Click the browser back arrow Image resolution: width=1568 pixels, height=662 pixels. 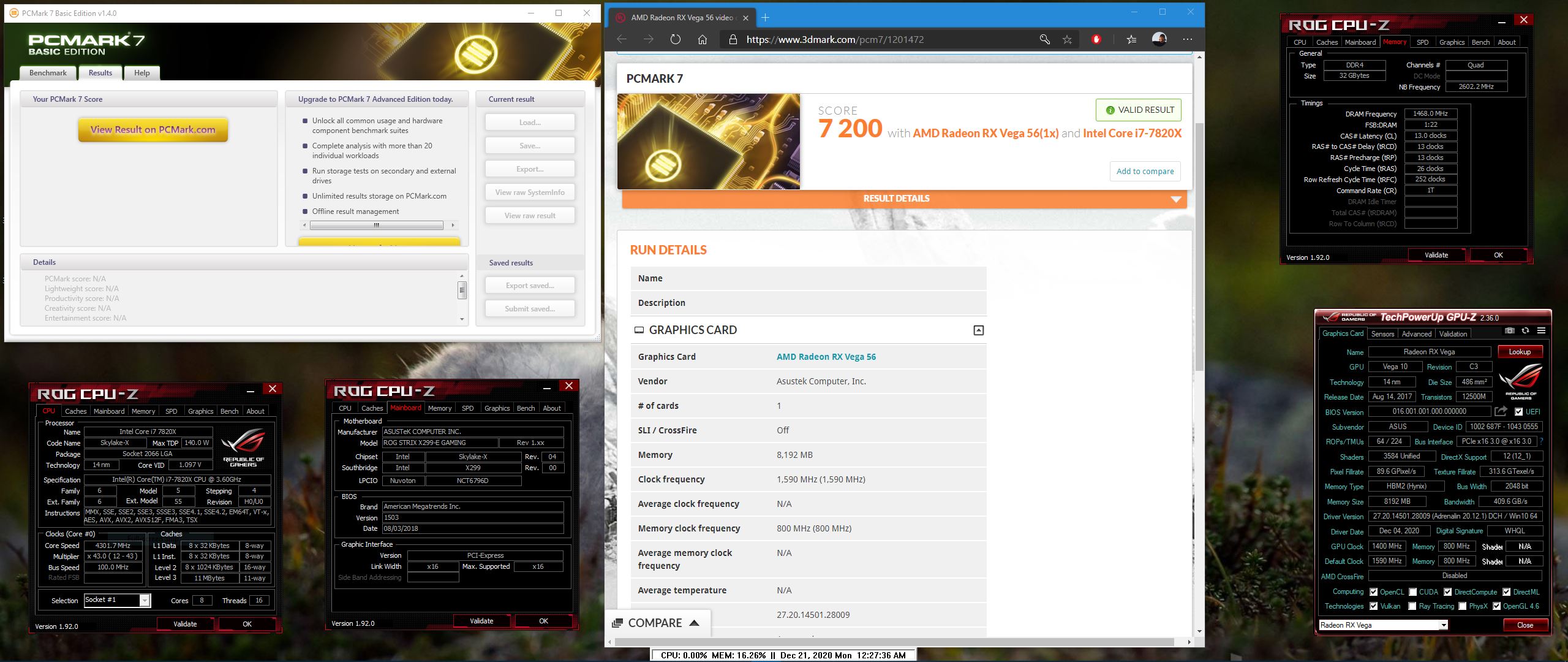(x=622, y=39)
